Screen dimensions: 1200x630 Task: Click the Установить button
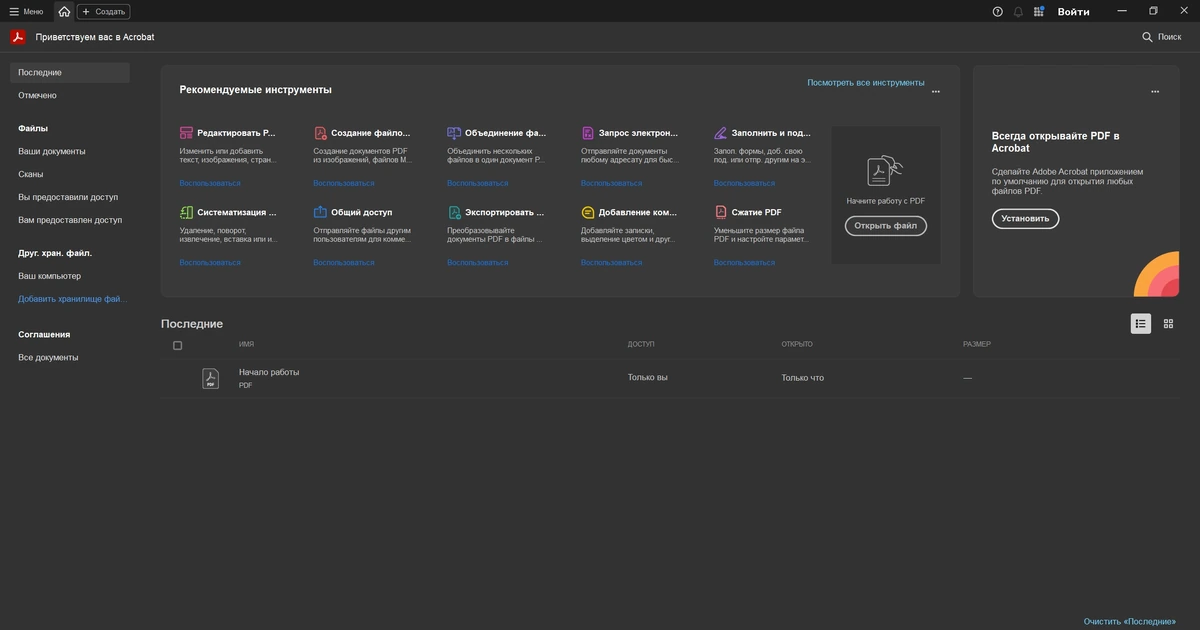1025,218
